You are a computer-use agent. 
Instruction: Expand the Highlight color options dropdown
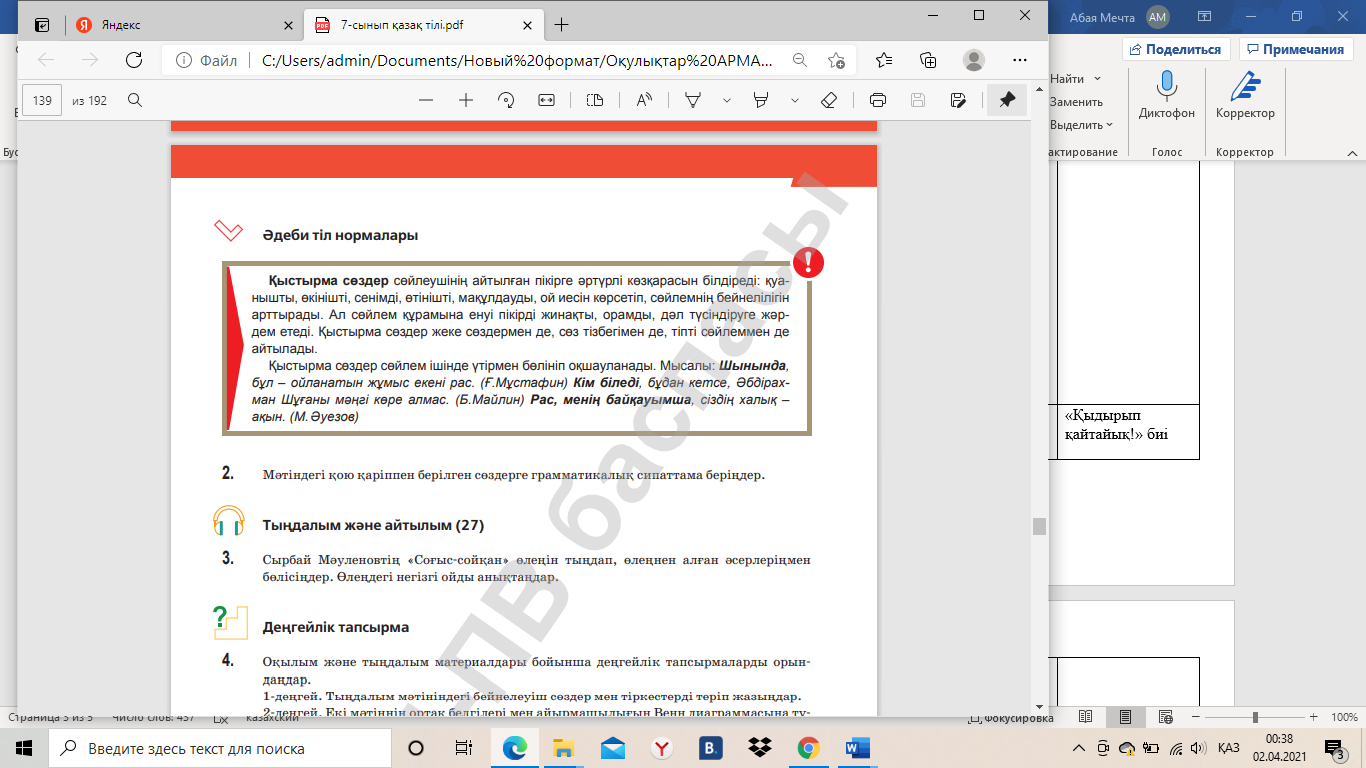(x=795, y=100)
